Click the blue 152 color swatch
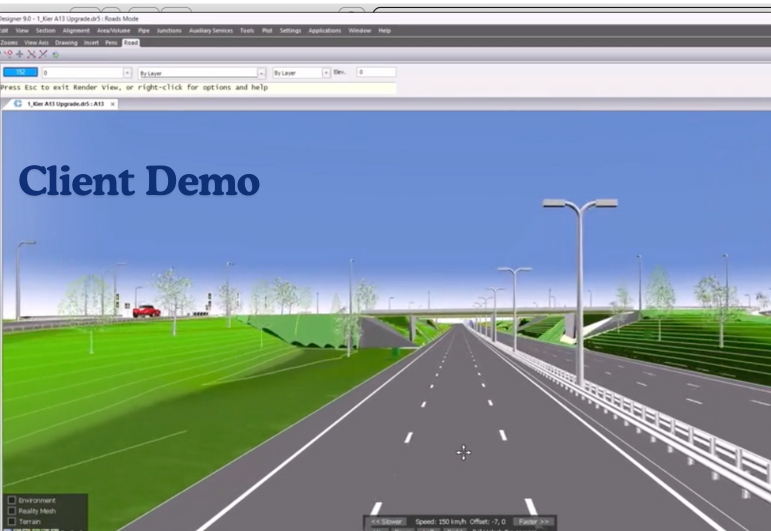Screen dimensions: 771x531 pos(21,73)
